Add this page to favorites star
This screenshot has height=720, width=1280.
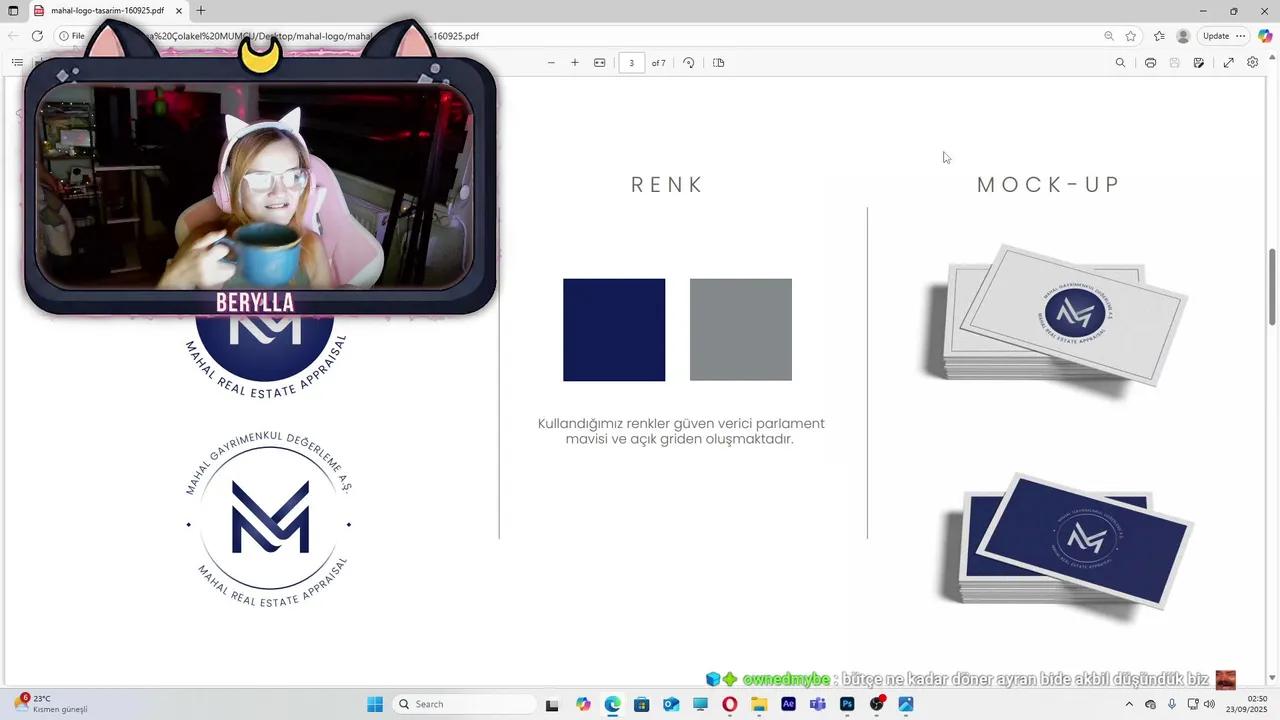pos(1131,36)
